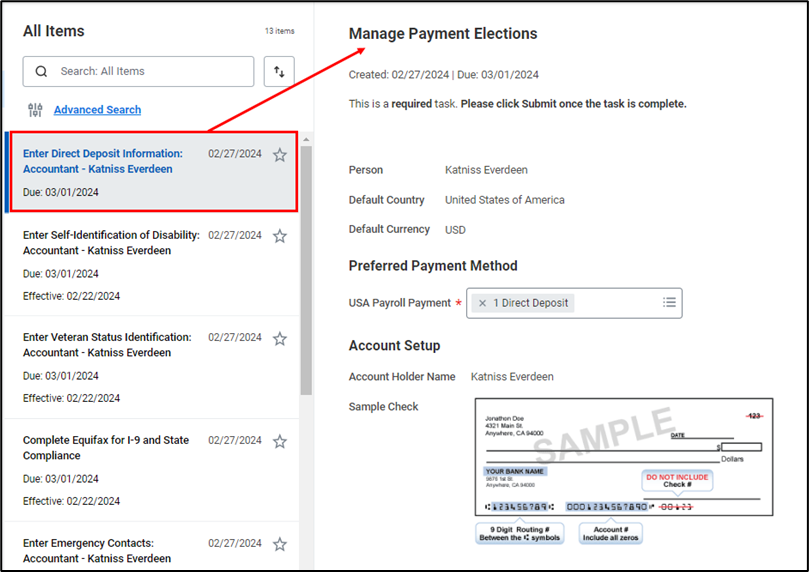This screenshot has height=572, width=809.
Task: Favorite the Complete Equifax for I-9 item
Action: point(280,442)
